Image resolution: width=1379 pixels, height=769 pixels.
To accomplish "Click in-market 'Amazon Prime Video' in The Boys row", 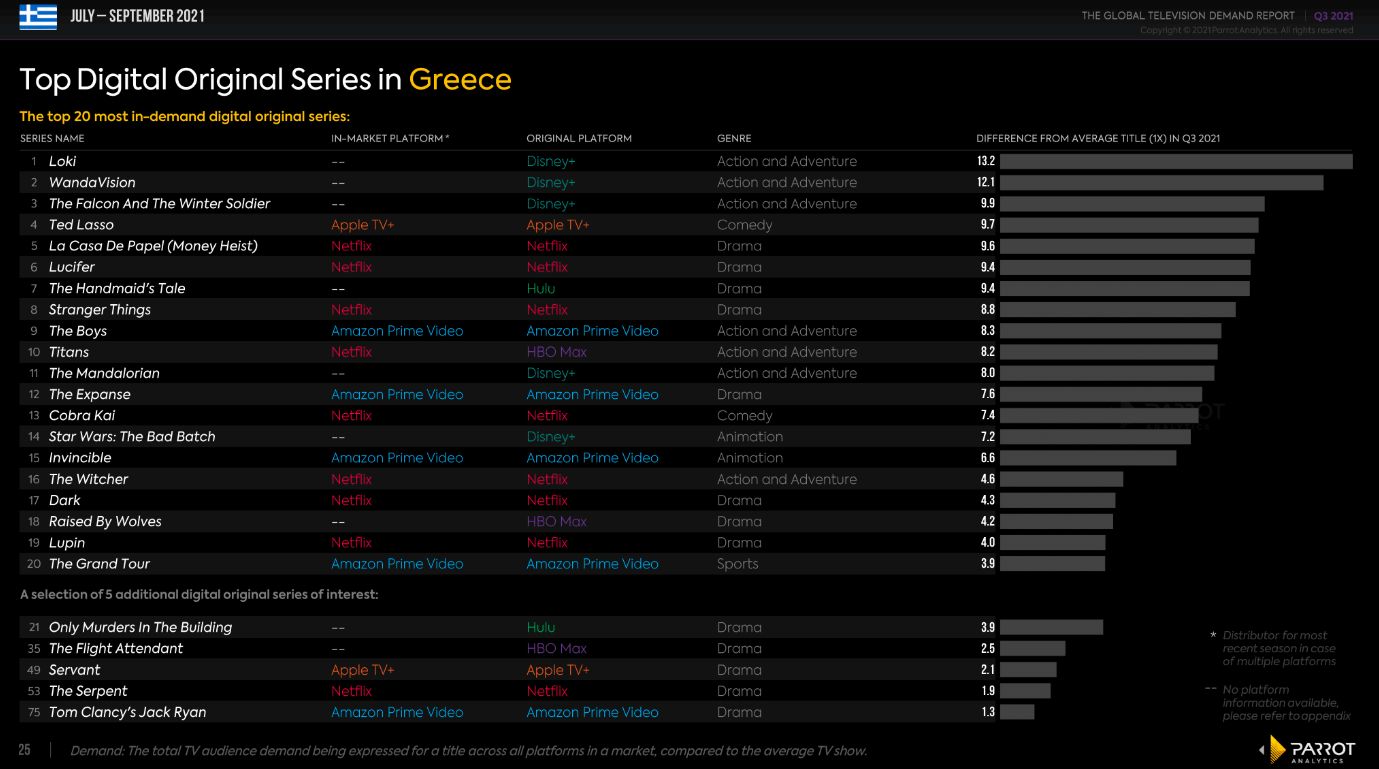I will point(397,331).
